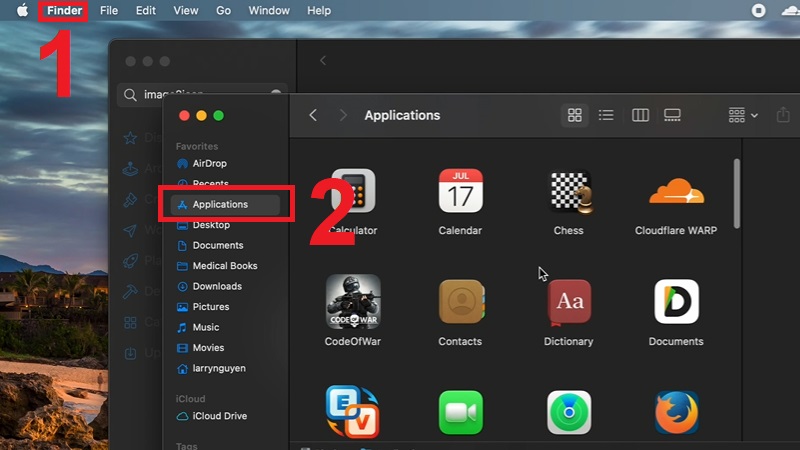Select the Calendar app icon
Image resolution: width=800 pixels, height=450 pixels.
[x=460, y=191]
